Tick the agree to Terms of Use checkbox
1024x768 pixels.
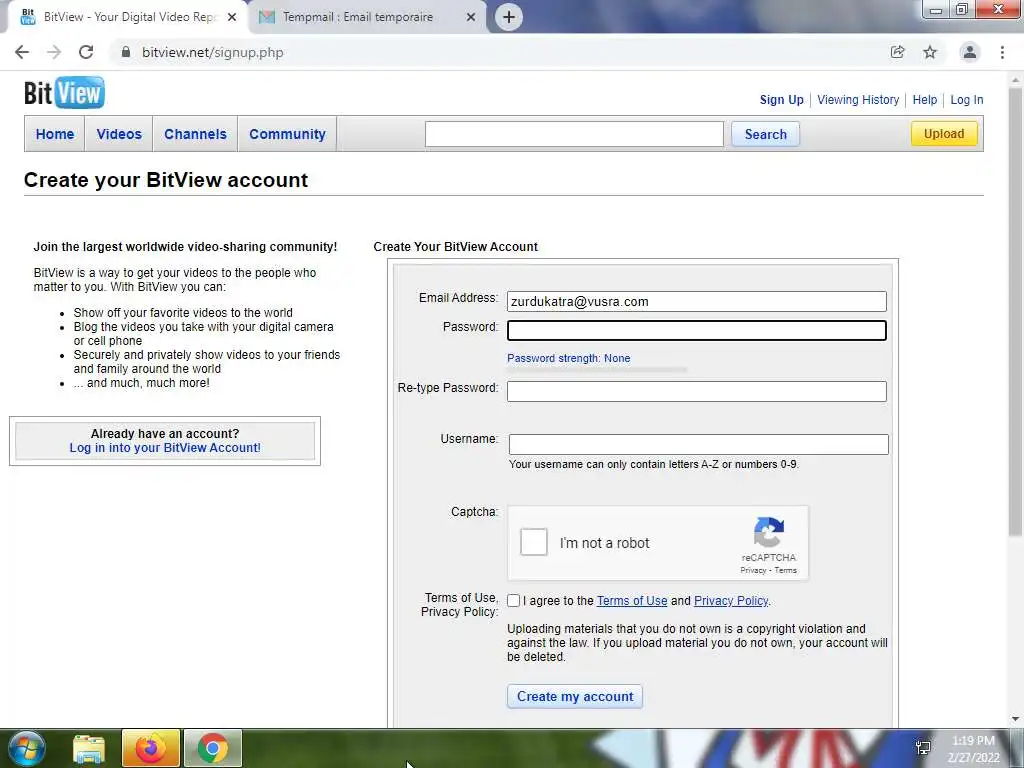click(x=513, y=601)
